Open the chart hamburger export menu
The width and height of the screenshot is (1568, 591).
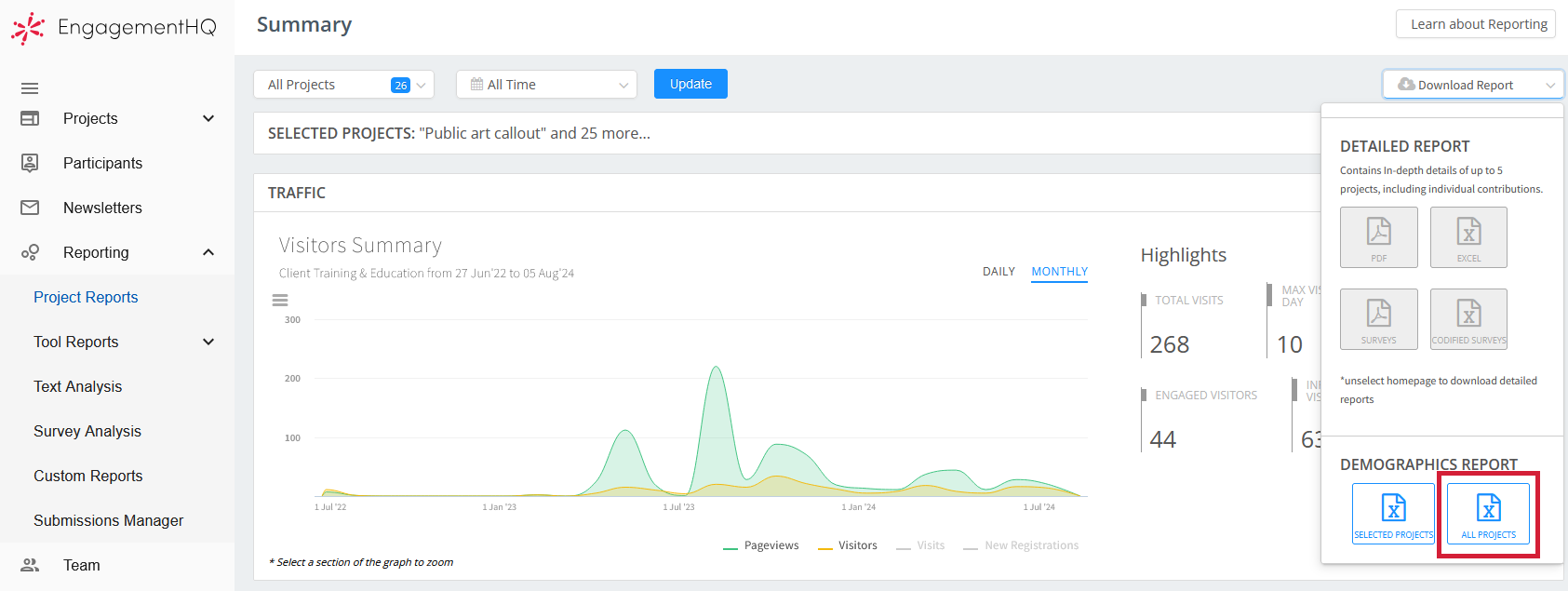[279, 300]
